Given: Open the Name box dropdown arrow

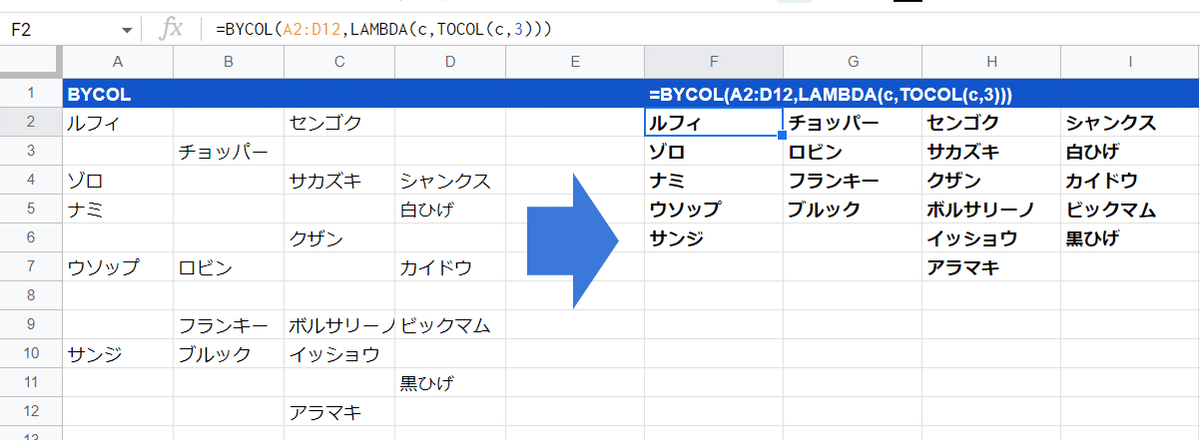Looking at the screenshot, I should 126,30.
